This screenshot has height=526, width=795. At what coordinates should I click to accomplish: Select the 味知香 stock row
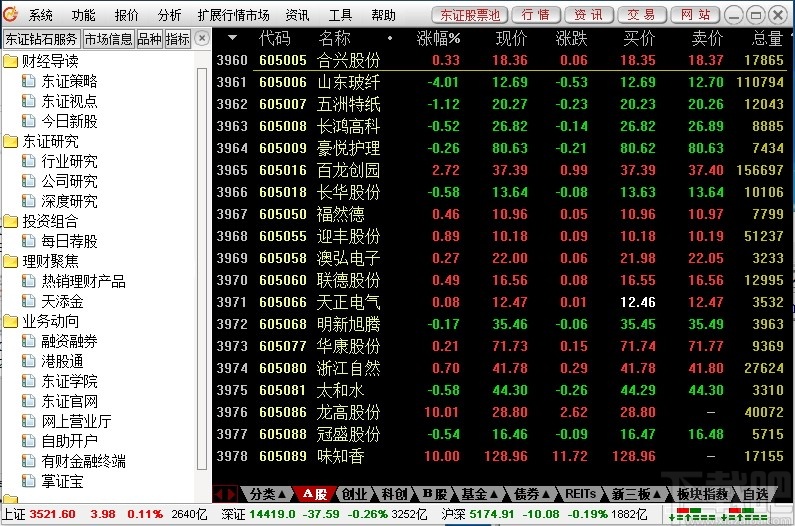pyautogui.click(x=501, y=456)
